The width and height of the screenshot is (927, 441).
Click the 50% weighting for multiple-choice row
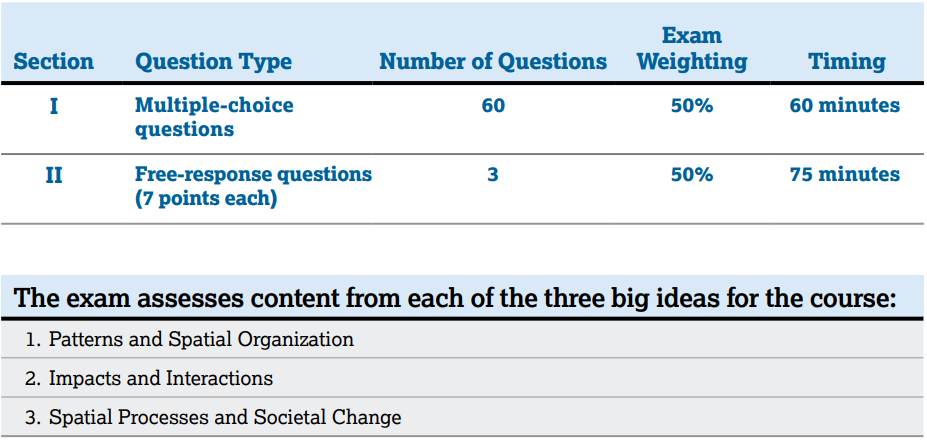692,105
